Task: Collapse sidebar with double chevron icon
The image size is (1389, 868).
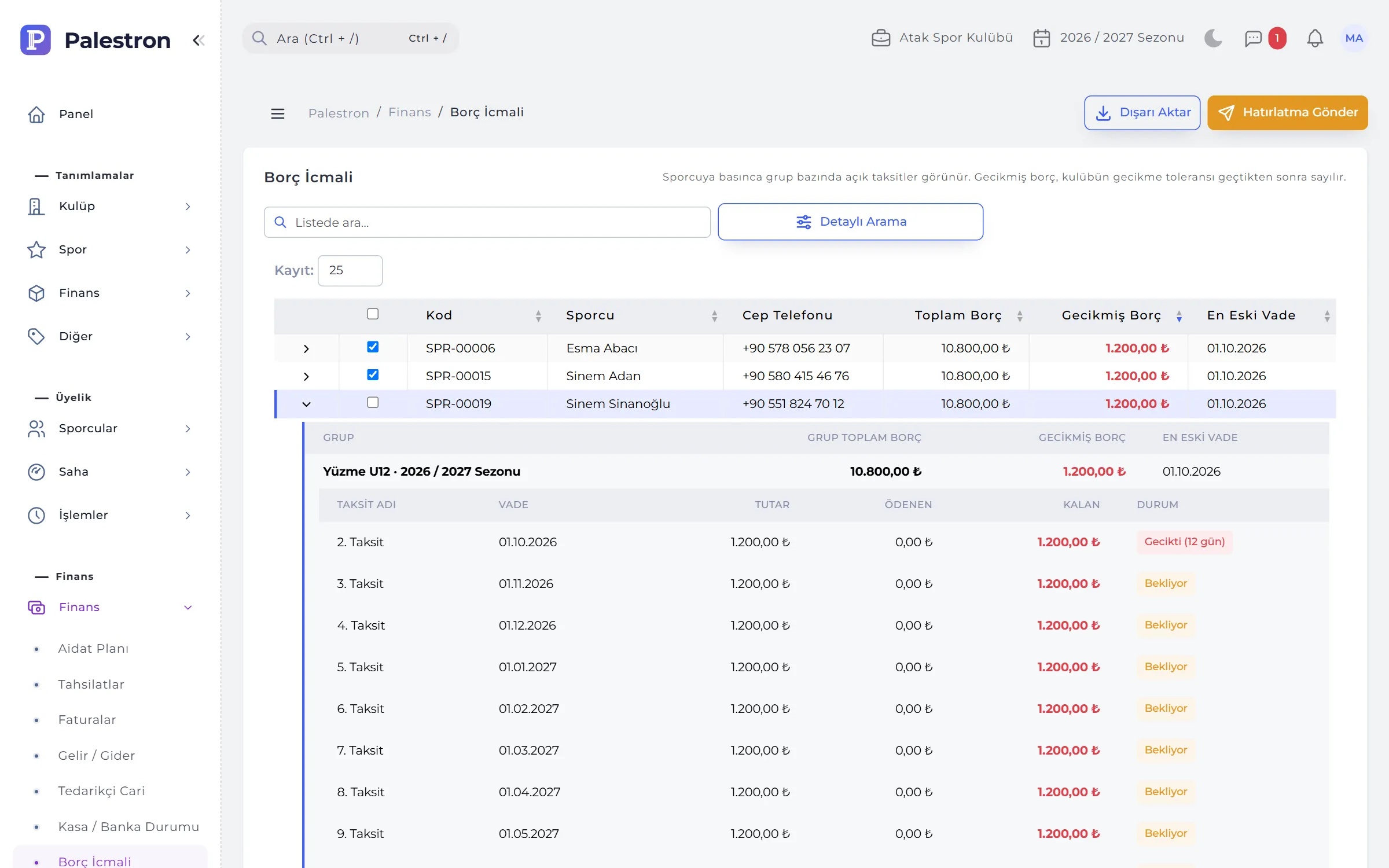Action: click(x=199, y=40)
